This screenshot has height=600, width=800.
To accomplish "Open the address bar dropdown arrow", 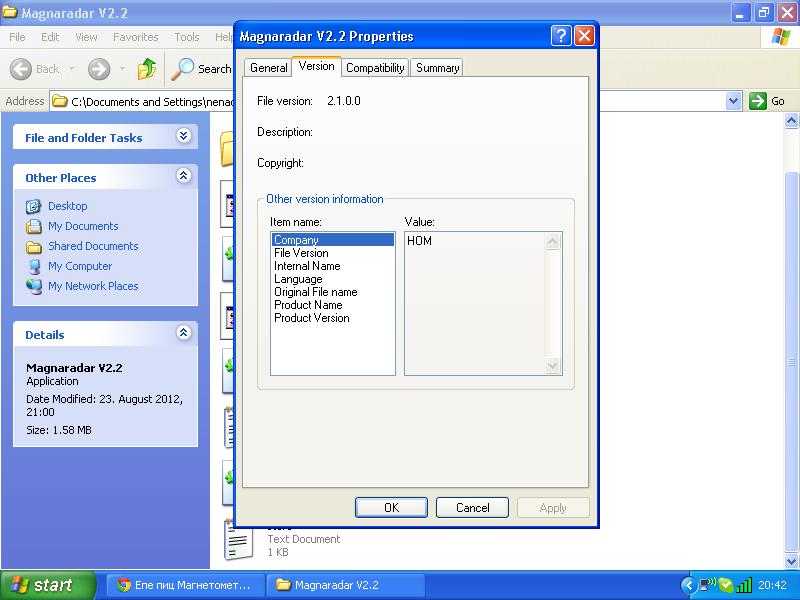I will click(x=733, y=101).
